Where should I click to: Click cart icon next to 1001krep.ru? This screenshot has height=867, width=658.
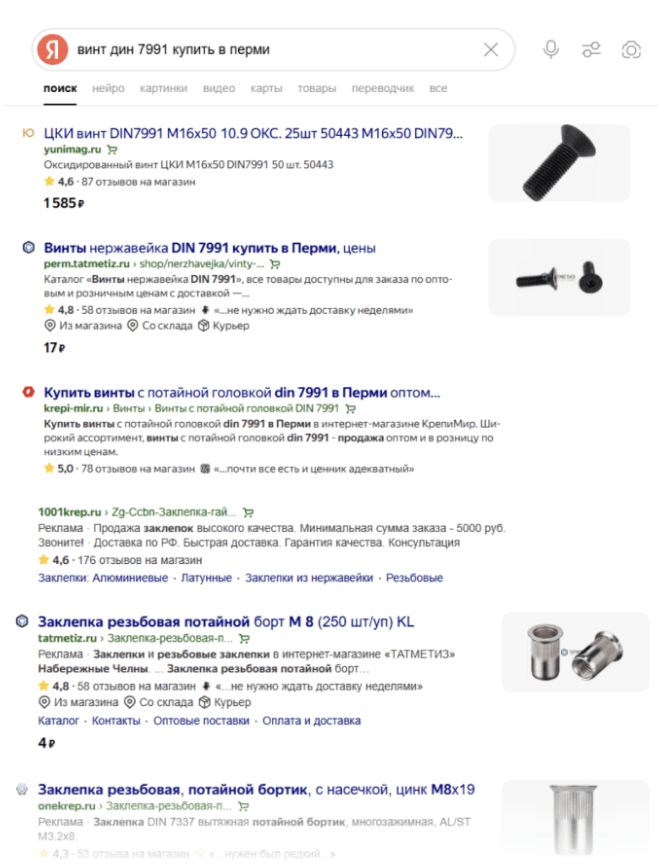tap(249, 512)
